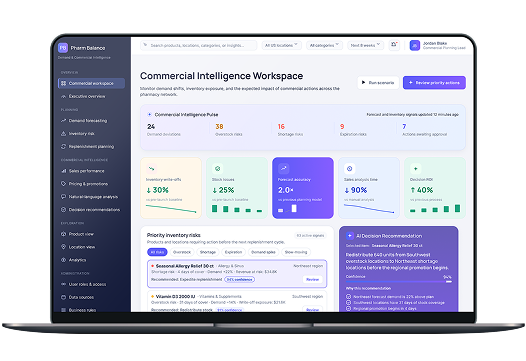Click the Forecast accuracy card icon
The width and height of the screenshot is (526, 361).
coord(283,169)
